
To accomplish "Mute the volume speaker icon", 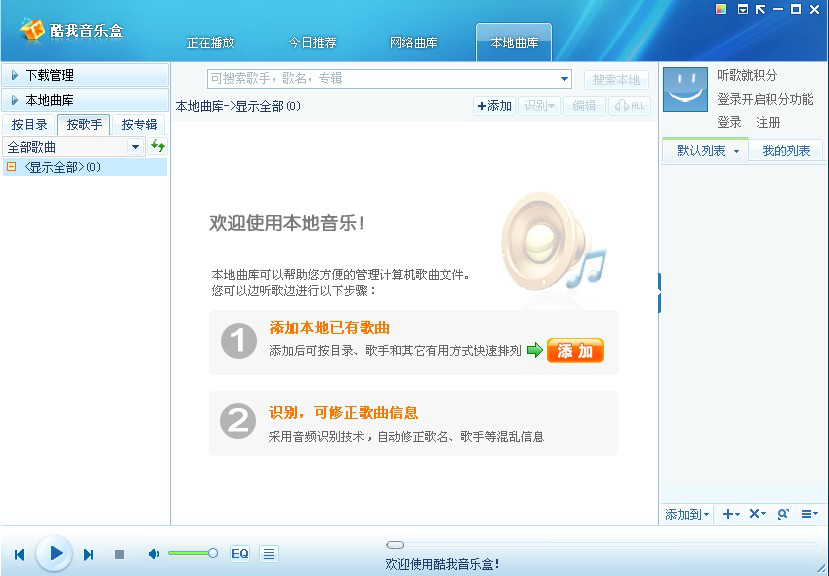I will (x=153, y=554).
